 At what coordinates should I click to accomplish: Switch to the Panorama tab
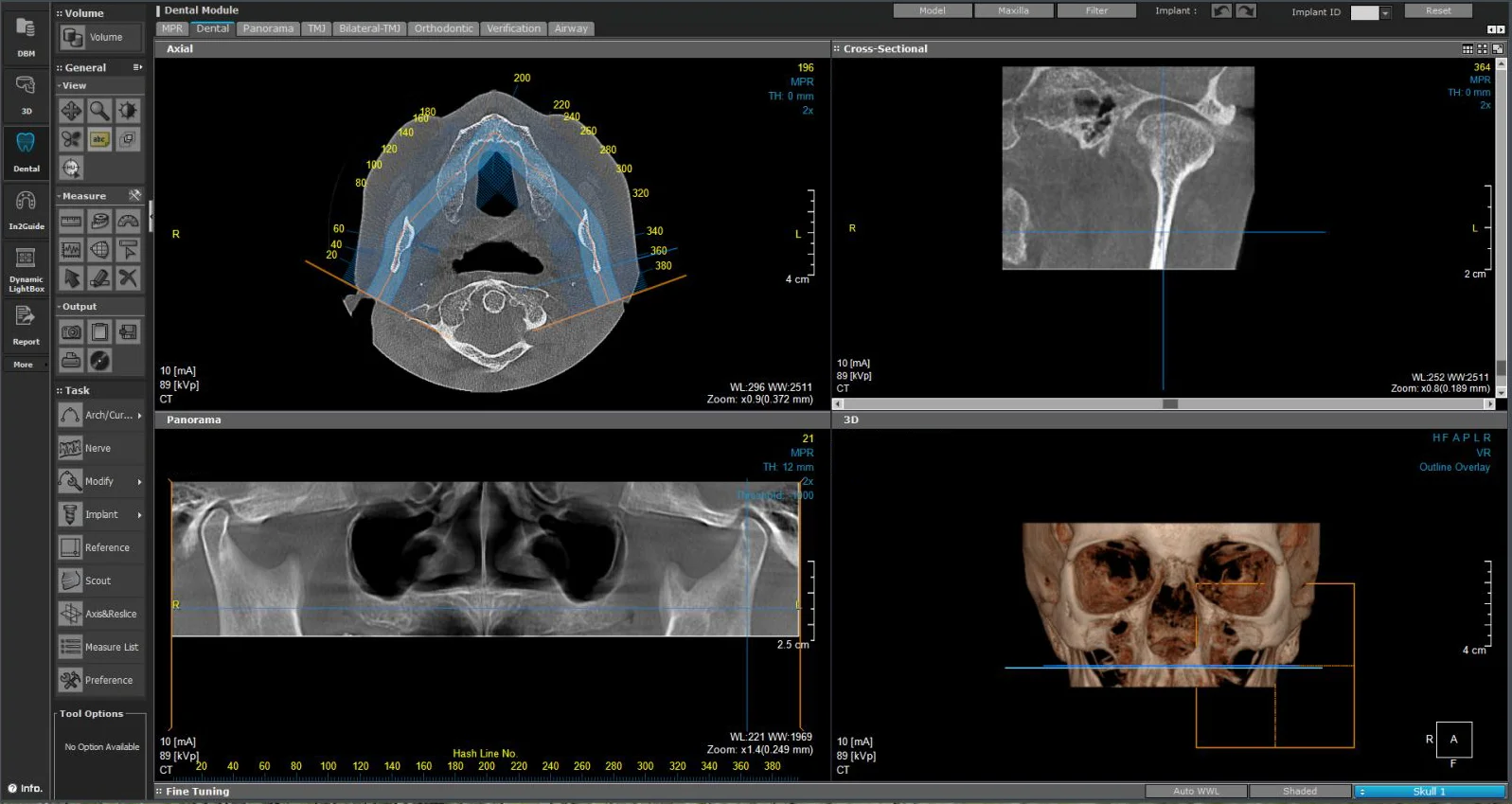[x=268, y=28]
